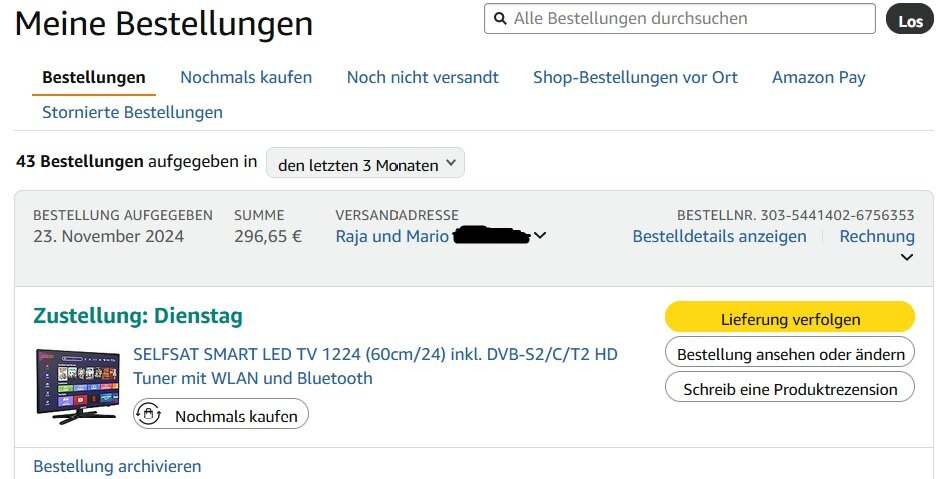Open the SELFSAT TV product thumbnail
Viewport: 937px width, 479px height.
pos(78,386)
